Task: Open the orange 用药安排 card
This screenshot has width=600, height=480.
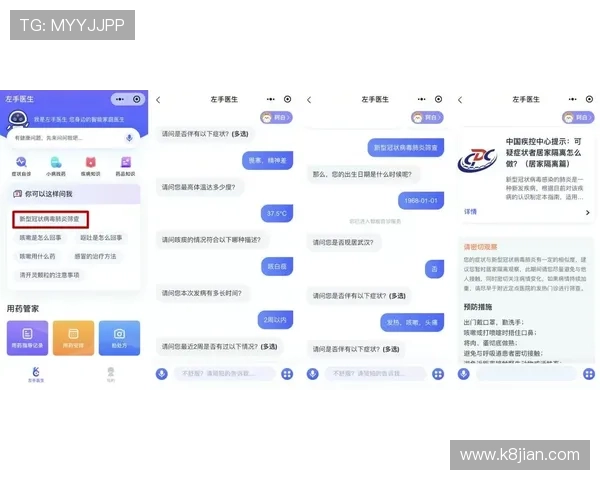Action: [x=73, y=338]
